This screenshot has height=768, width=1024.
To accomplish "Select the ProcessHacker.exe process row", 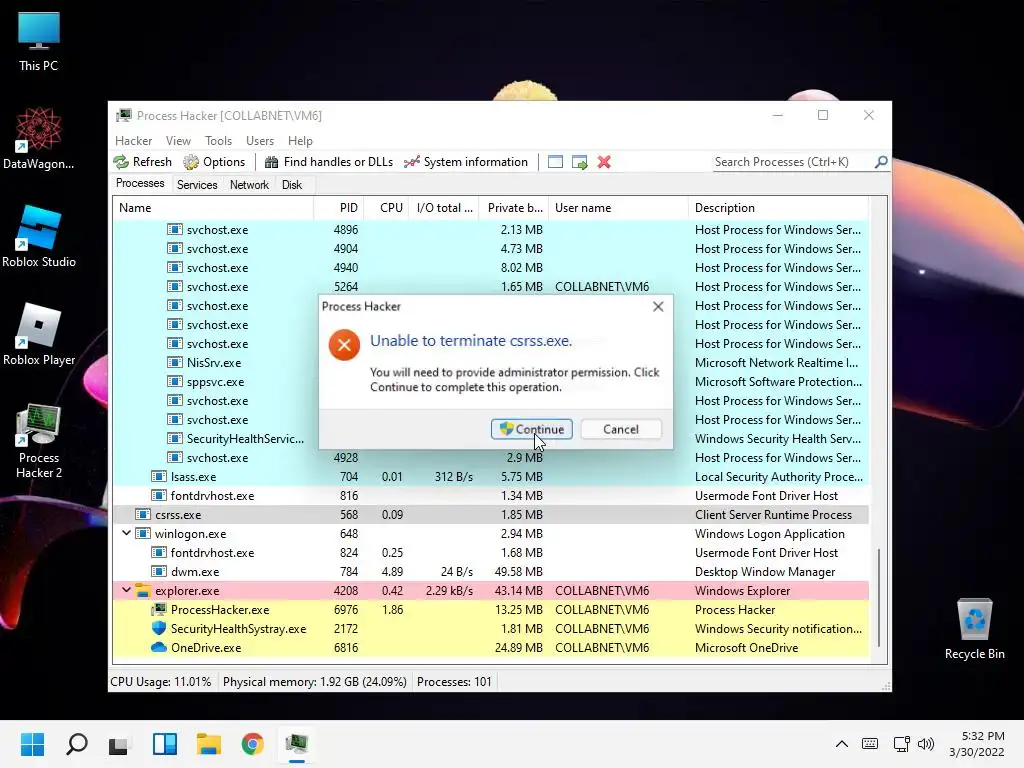I will [x=491, y=609].
